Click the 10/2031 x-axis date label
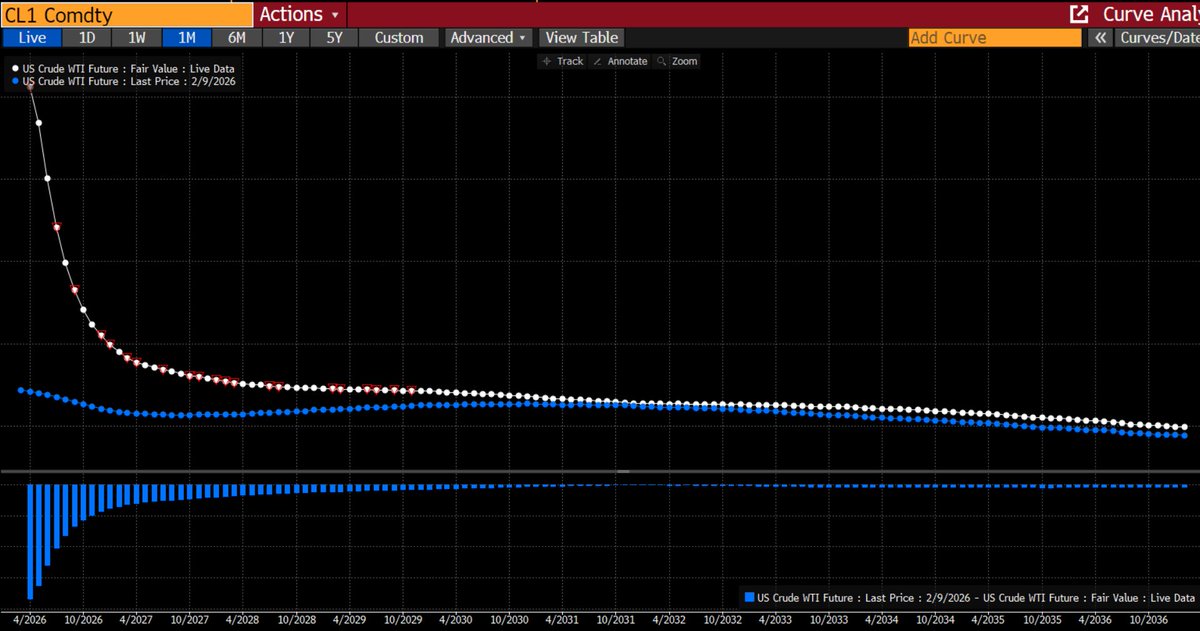This screenshot has height=631, width=1200. [616, 620]
